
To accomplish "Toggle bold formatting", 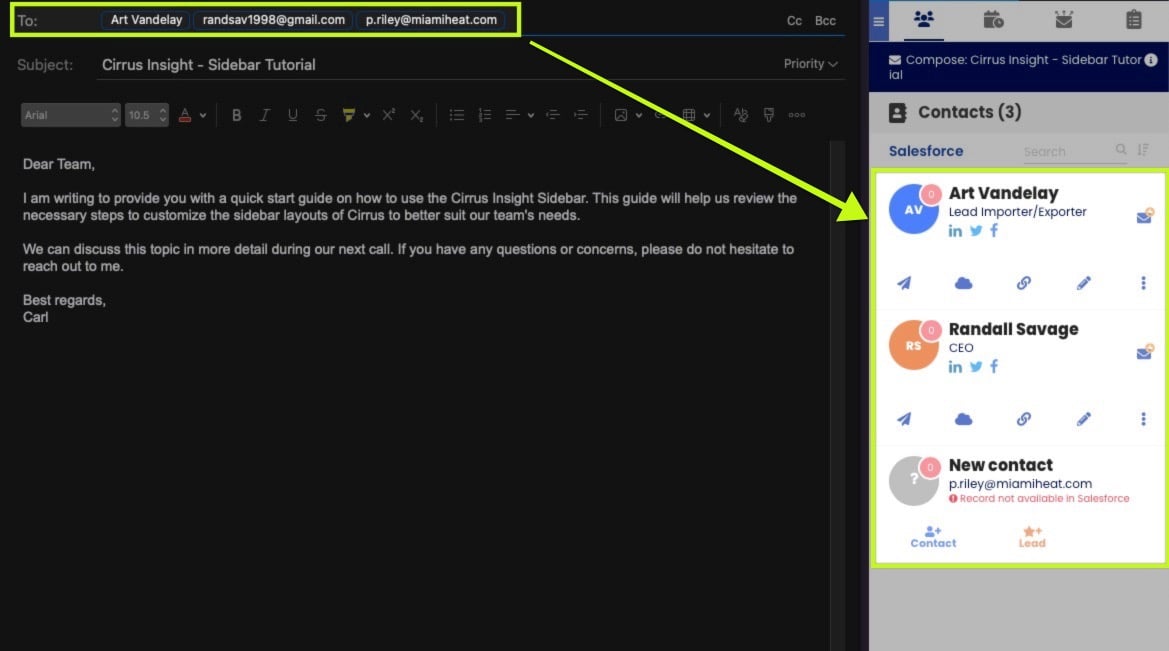I will pos(236,115).
